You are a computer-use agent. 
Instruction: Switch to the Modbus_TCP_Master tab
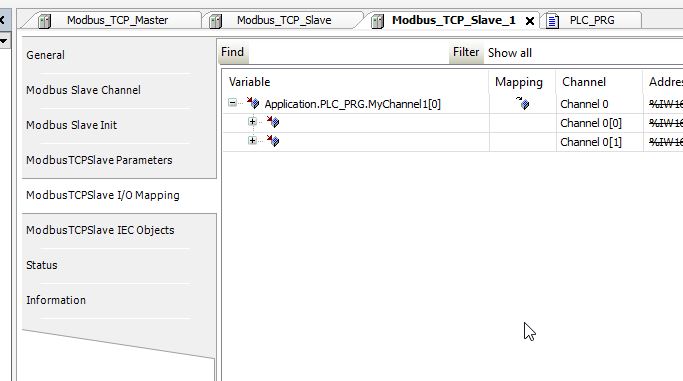(117, 20)
